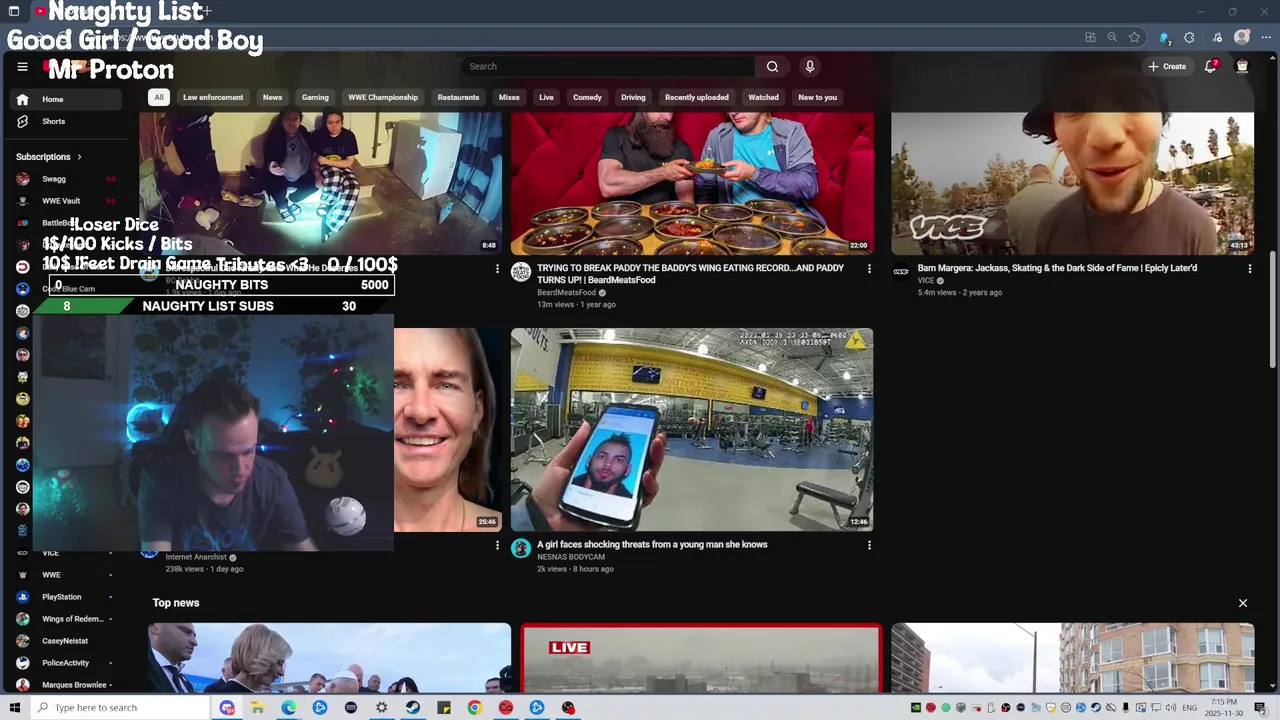
Task: Open the CaseyNeistat subscription channel
Action: point(66,641)
